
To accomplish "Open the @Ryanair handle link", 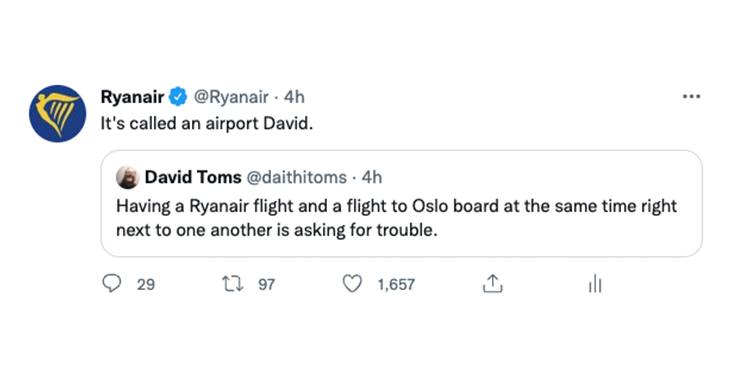I will [231, 97].
